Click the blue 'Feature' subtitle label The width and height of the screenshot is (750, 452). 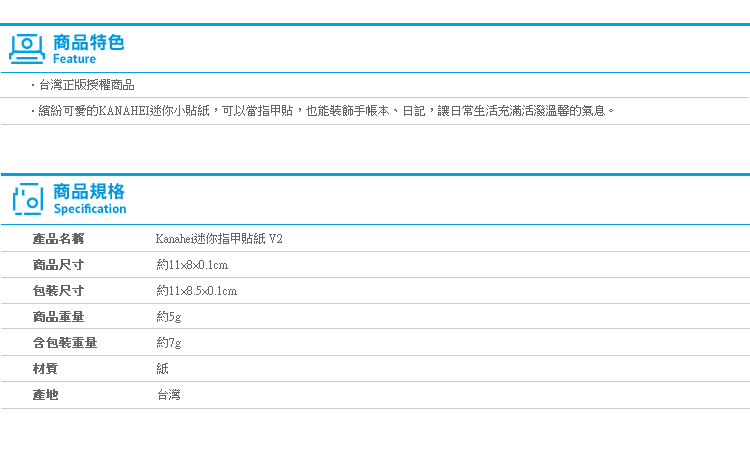tap(74, 59)
